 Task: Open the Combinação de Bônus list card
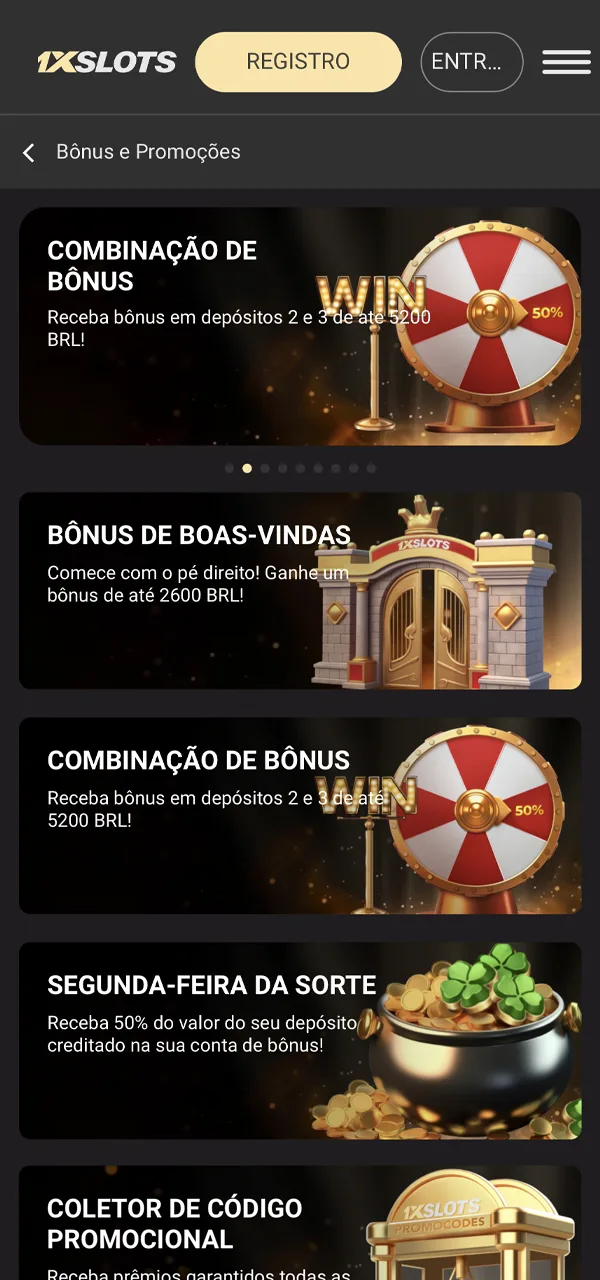(x=300, y=815)
